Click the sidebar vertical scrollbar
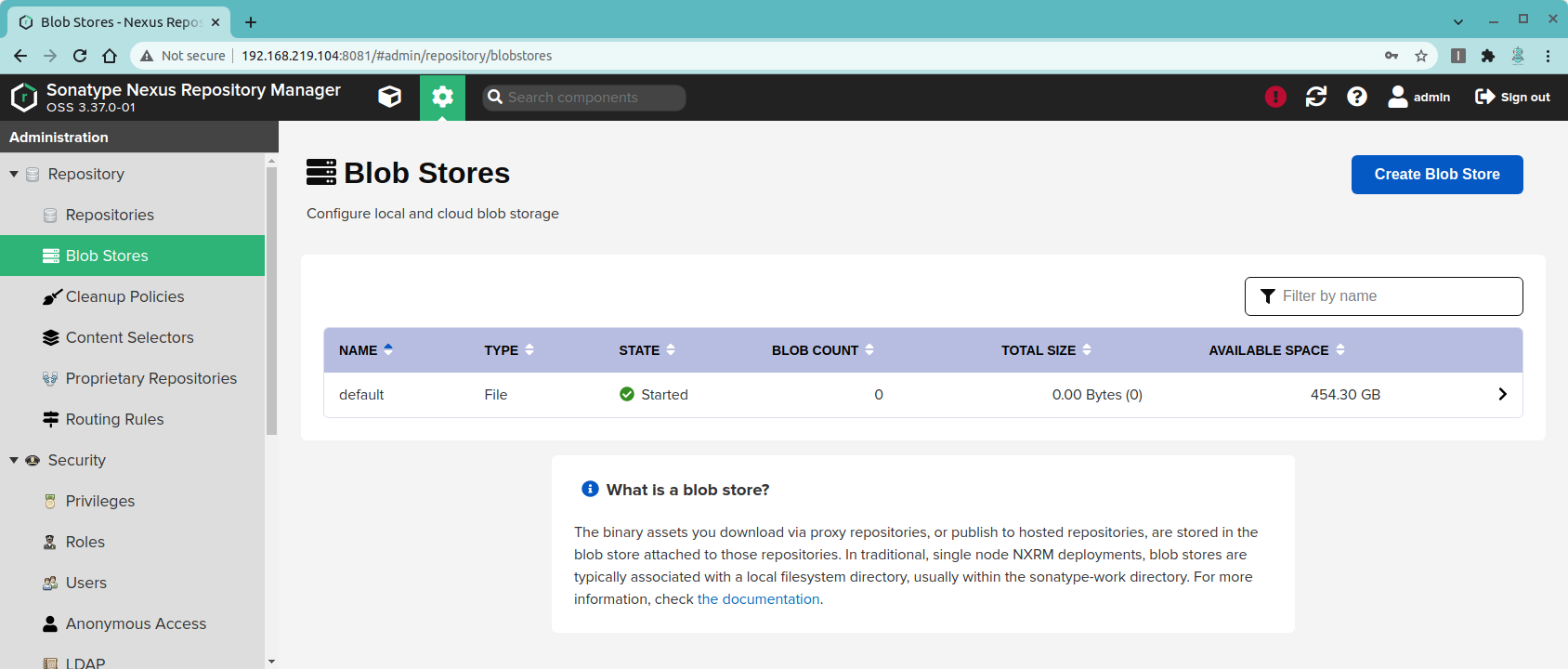The width and height of the screenshot is (1568, 669). tap(271, 302)
